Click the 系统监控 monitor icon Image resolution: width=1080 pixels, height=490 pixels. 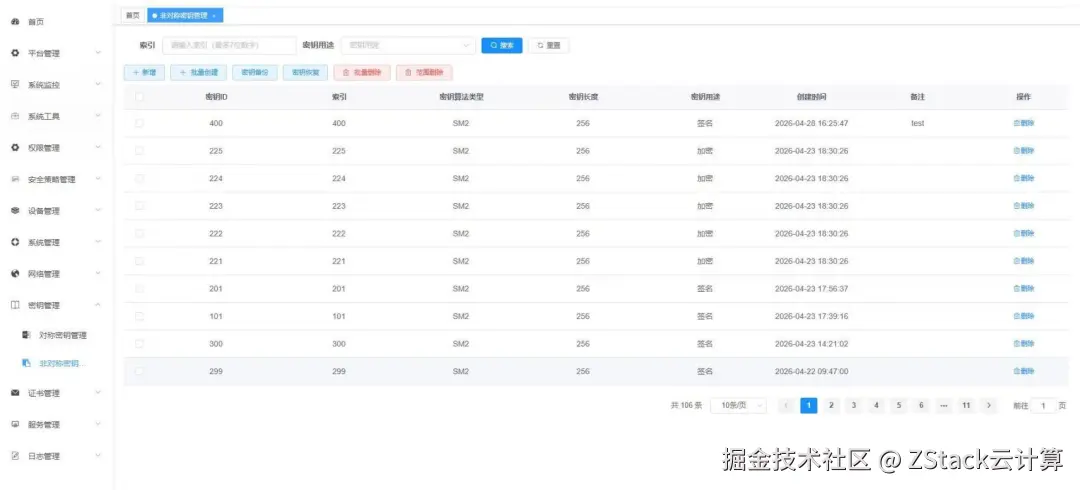[15, 85]
